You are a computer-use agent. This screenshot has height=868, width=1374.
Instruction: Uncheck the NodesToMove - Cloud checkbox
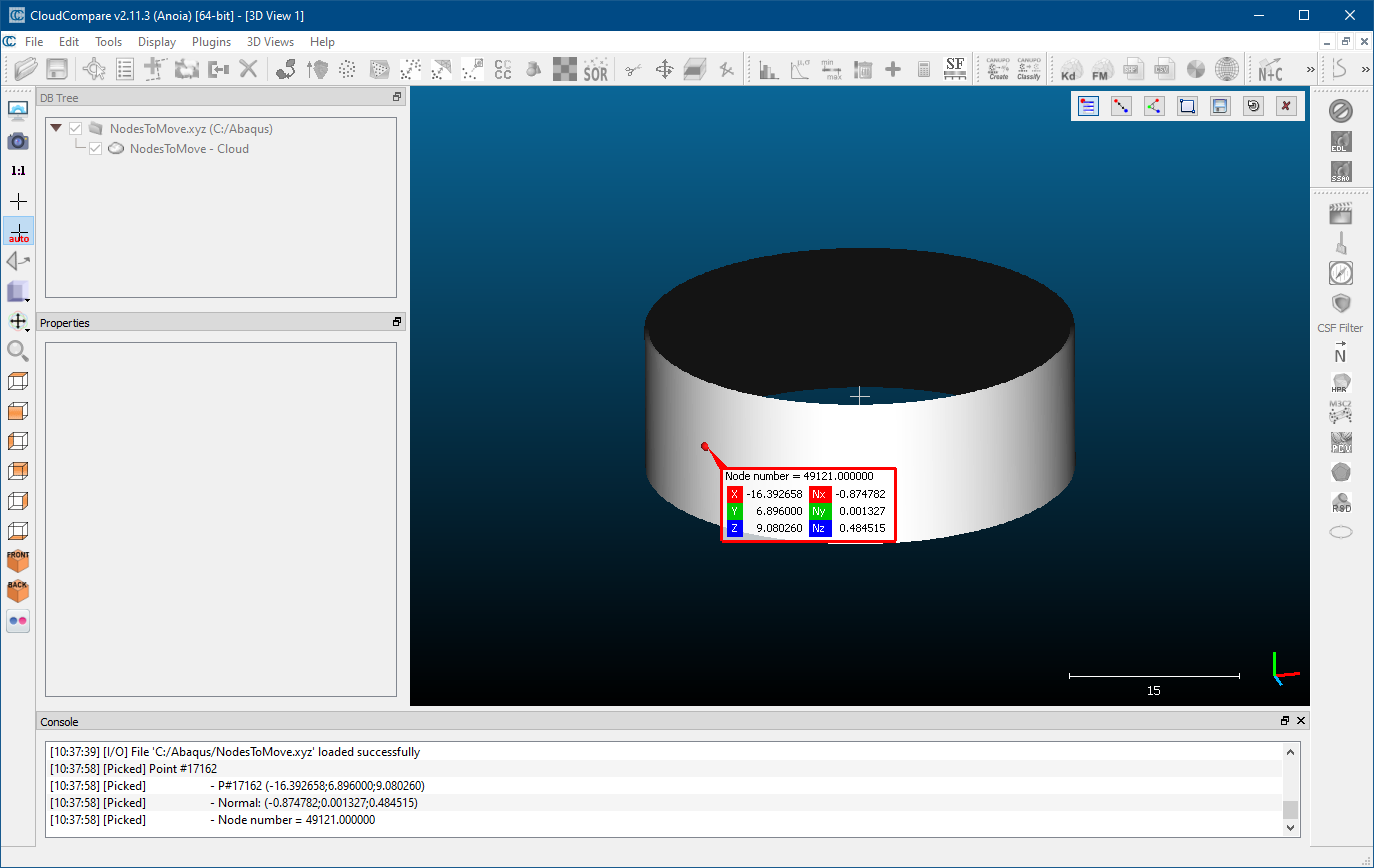pos(96,149)
